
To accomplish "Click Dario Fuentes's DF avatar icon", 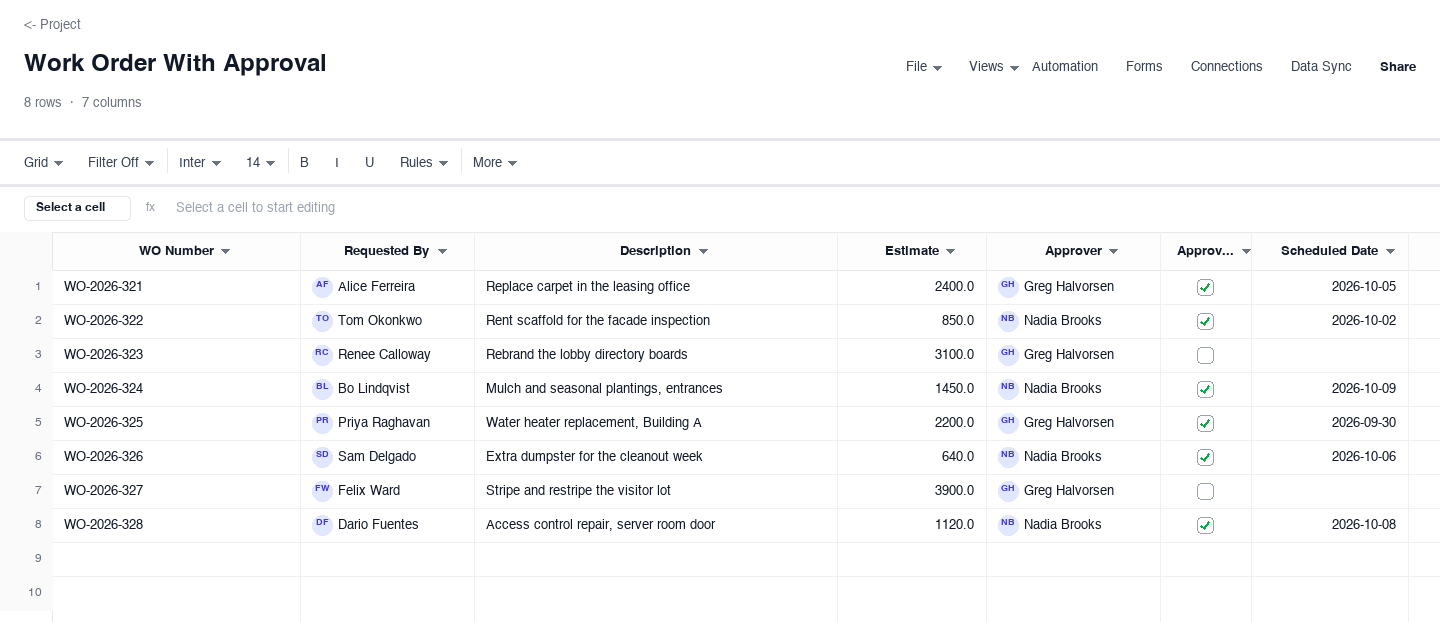I will [322, 525].
